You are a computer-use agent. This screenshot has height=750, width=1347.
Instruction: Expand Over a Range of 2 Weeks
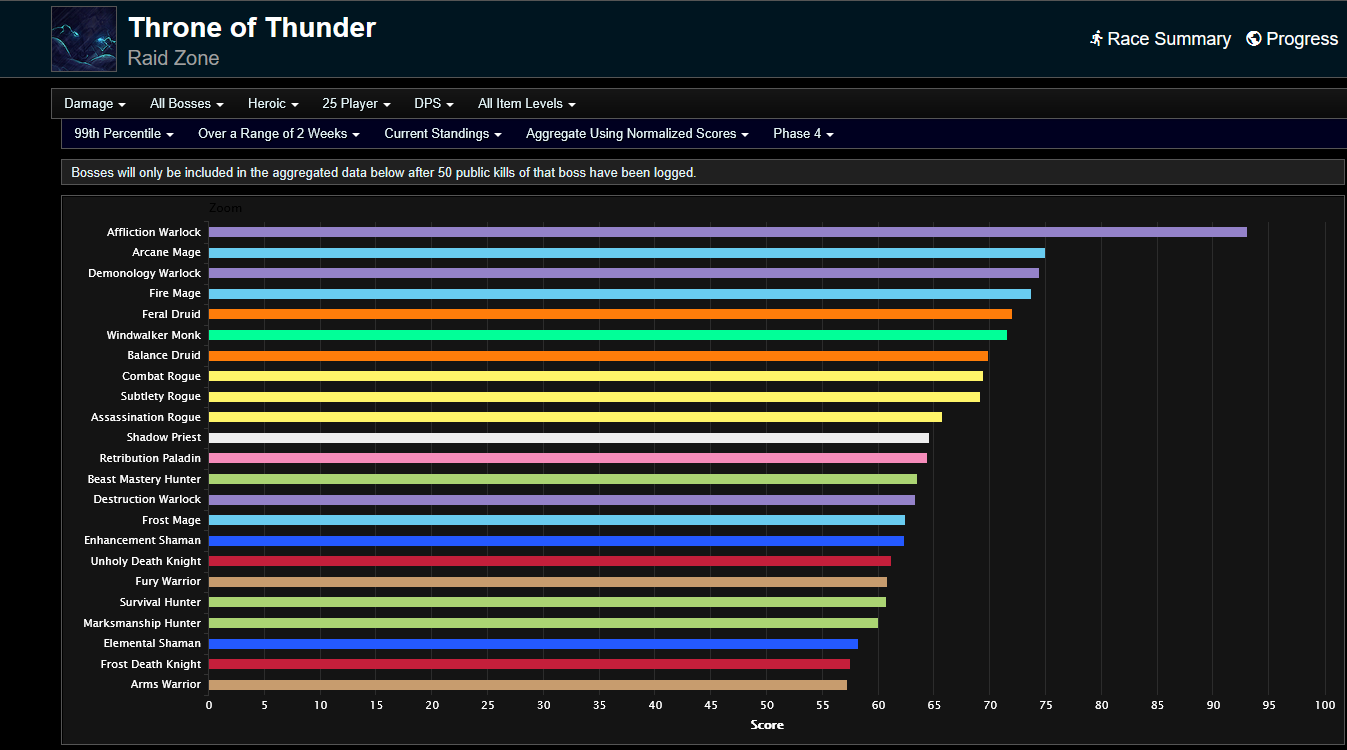tap(279, 134)
